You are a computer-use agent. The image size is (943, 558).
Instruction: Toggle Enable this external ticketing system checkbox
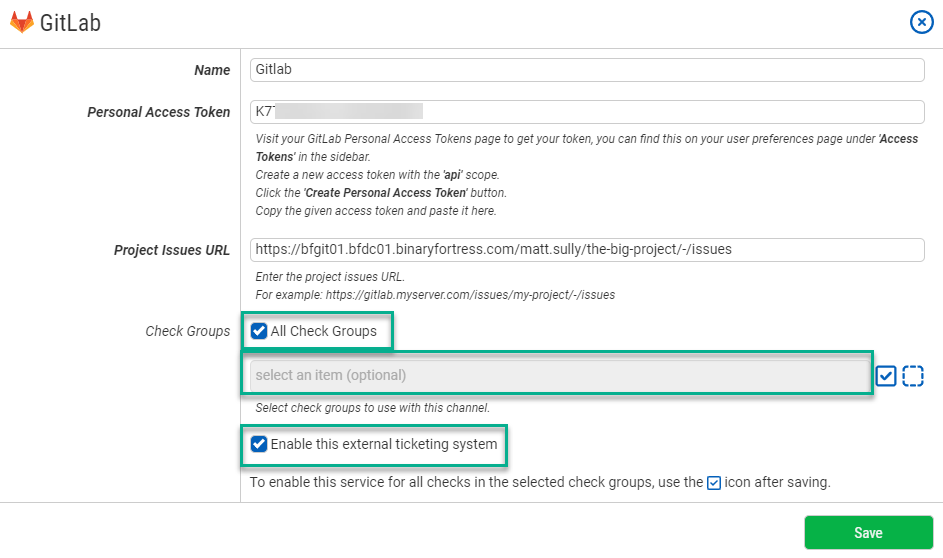(259, 444)
